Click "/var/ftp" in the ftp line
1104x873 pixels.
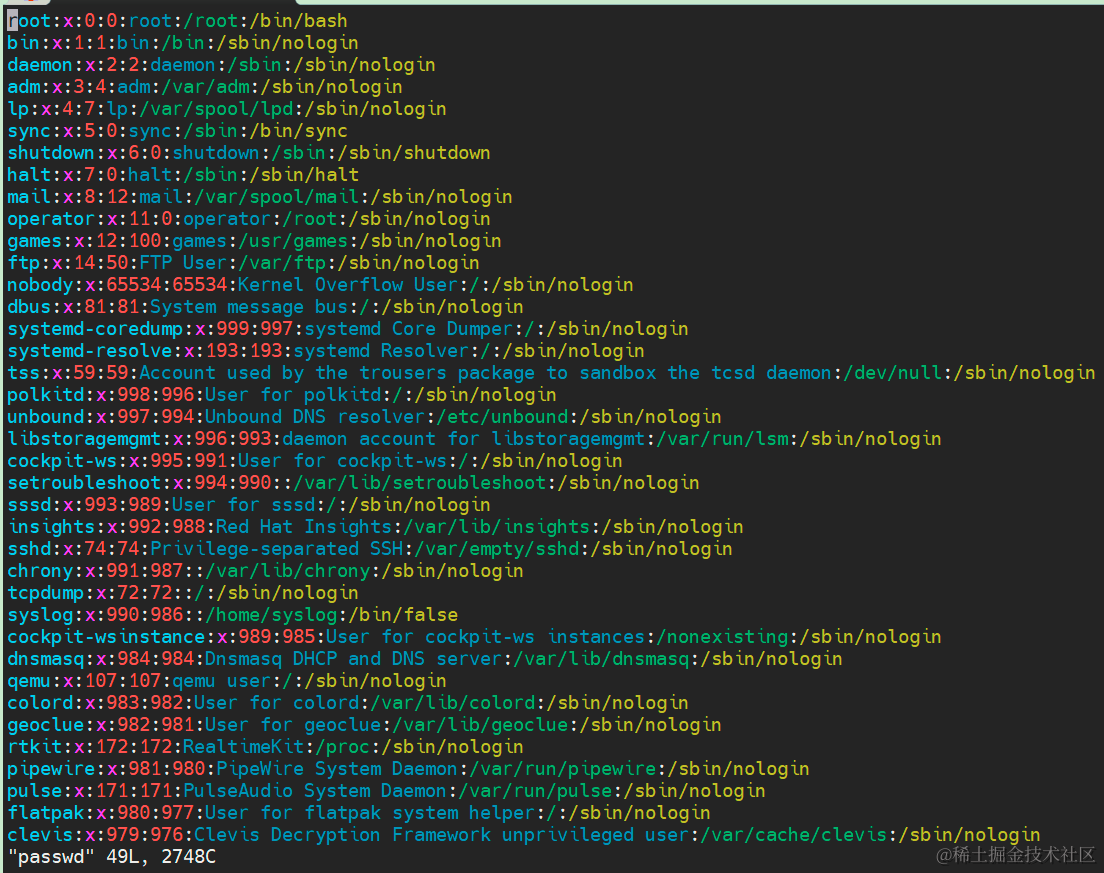282,263
